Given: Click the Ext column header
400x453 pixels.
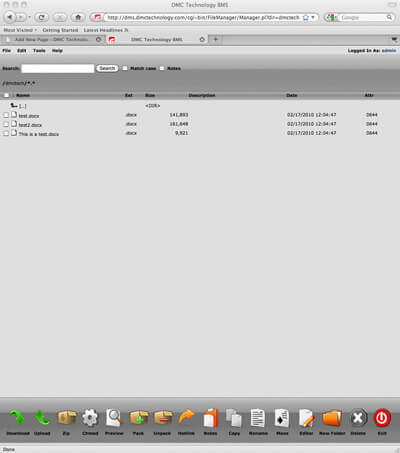Looking at the screenshot, I should [x=129, y=95].
